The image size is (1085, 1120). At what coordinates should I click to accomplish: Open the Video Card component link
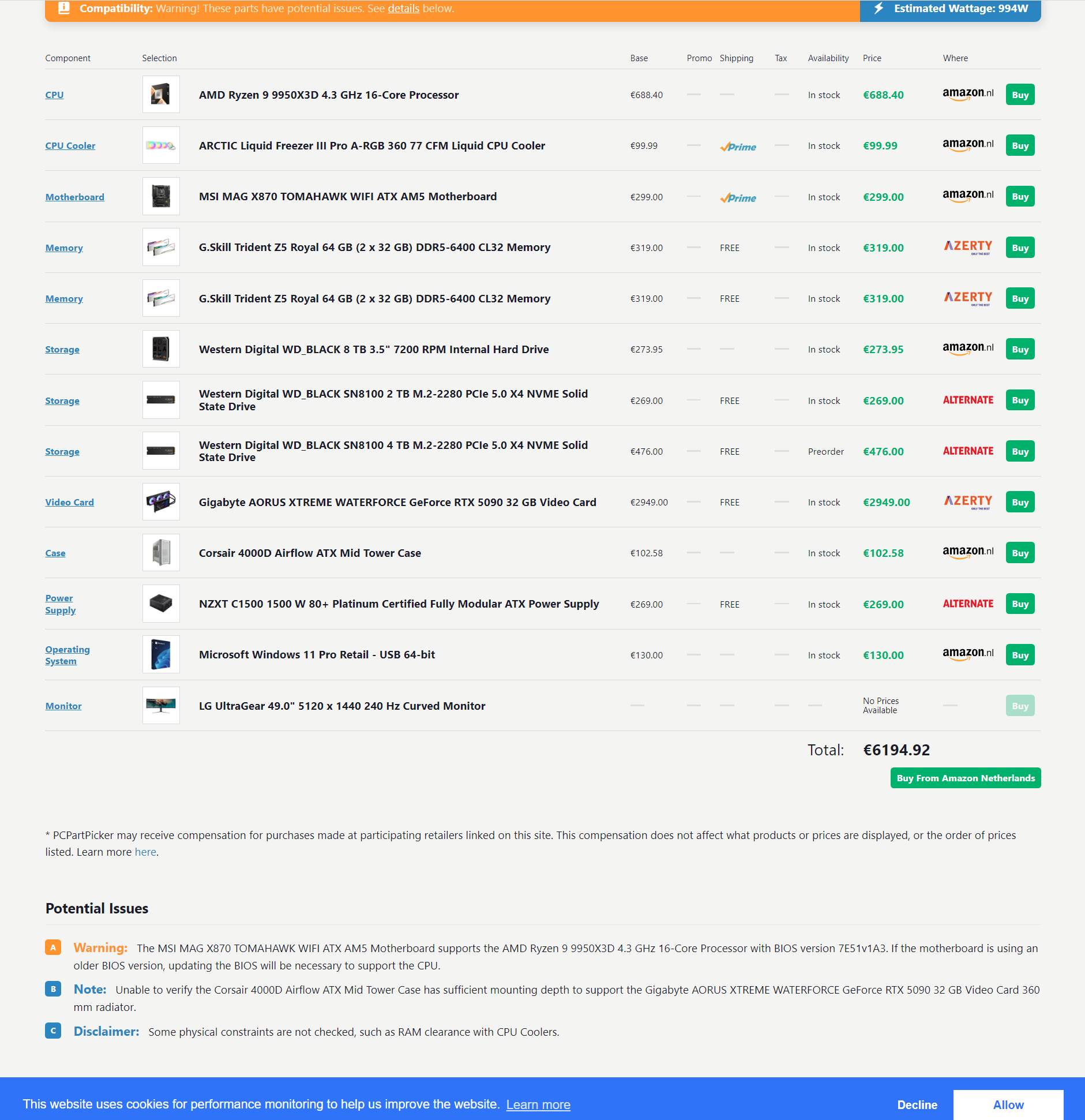click(x=70, y=502)
